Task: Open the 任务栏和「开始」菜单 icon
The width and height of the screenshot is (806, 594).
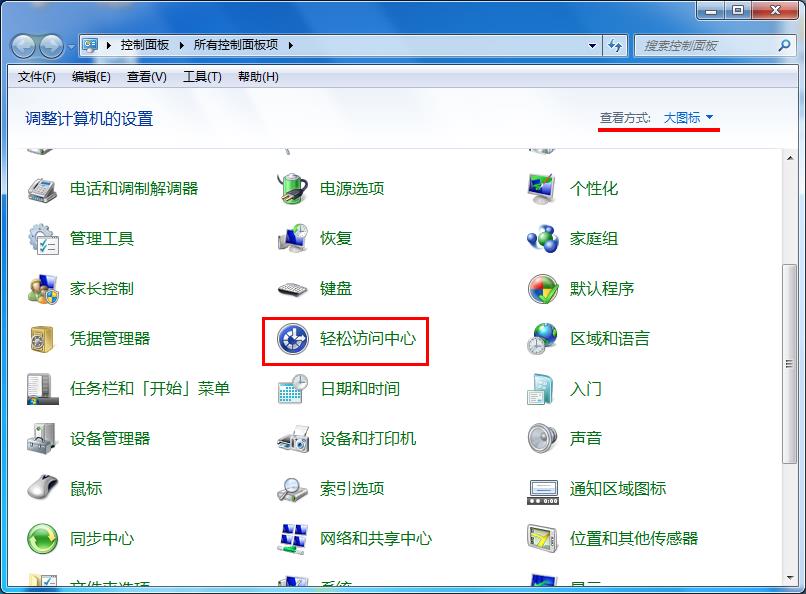Action: click(x=43, y=389)
